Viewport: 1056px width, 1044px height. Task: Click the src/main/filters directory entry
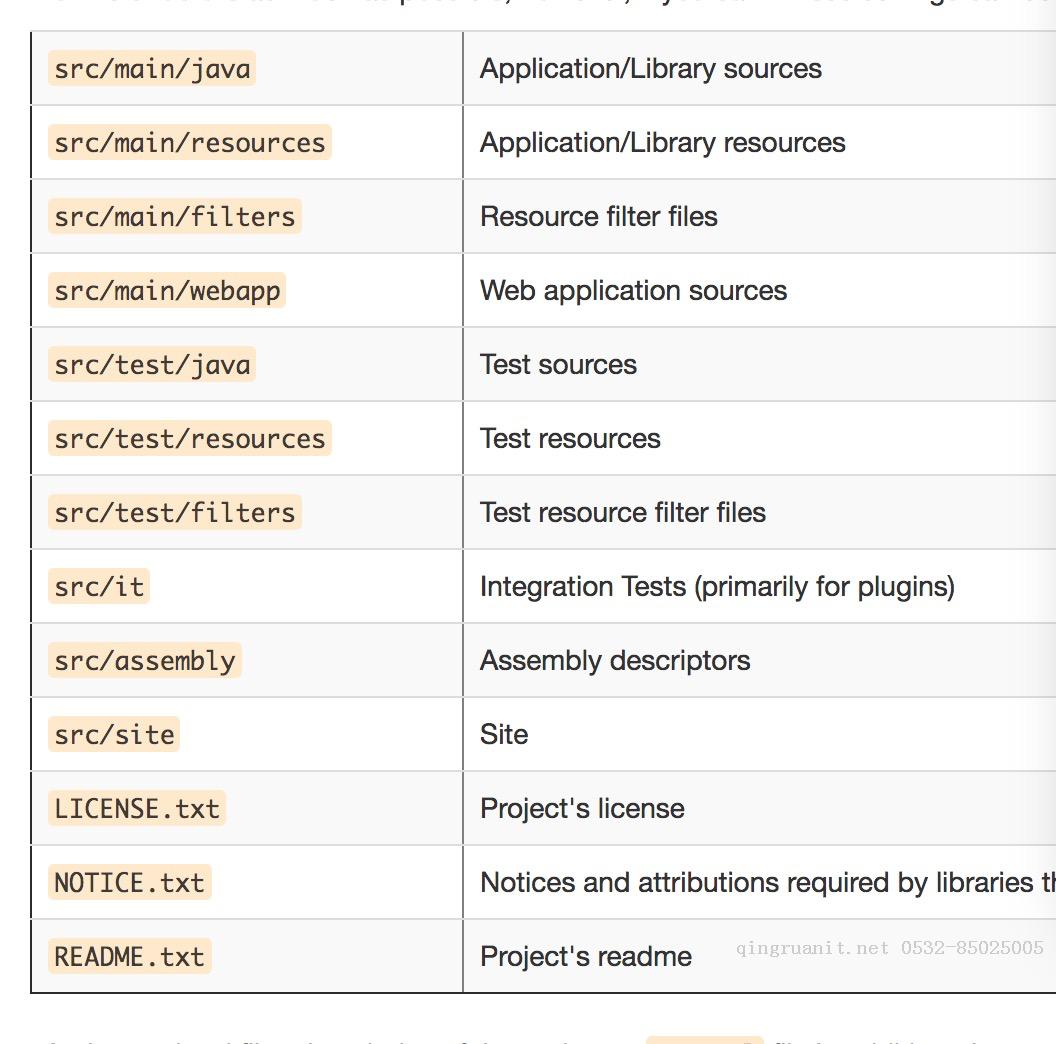174,217
